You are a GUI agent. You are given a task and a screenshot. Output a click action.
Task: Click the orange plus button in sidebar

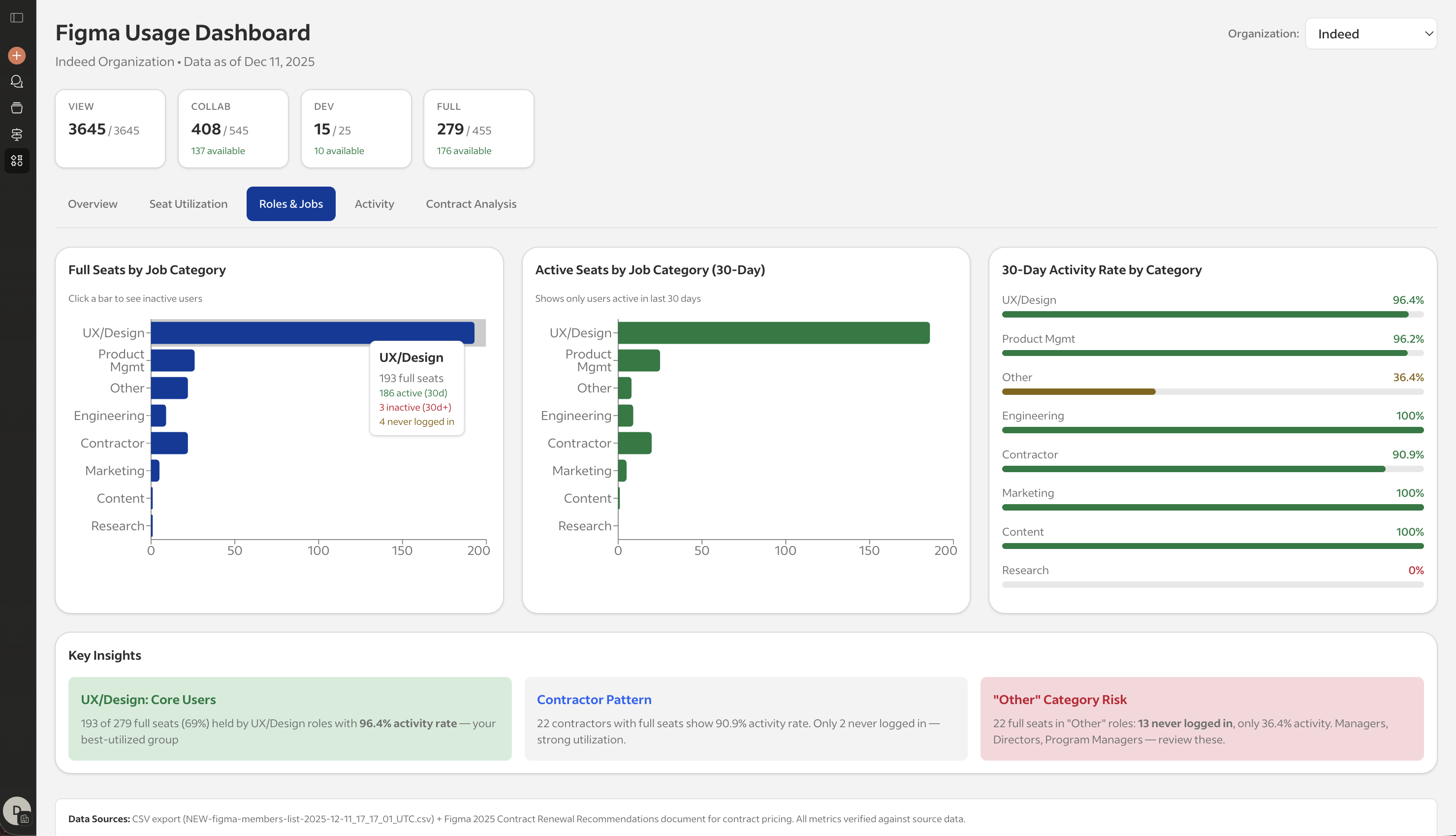coord(16,55)
